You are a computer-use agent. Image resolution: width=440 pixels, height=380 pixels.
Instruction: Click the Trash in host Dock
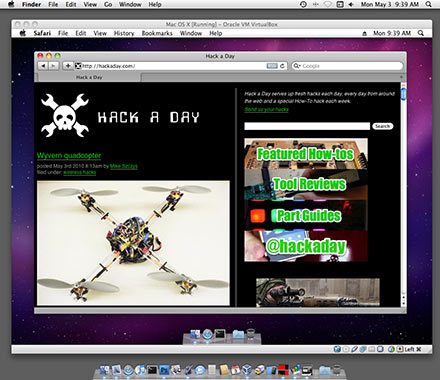(337, 370)
